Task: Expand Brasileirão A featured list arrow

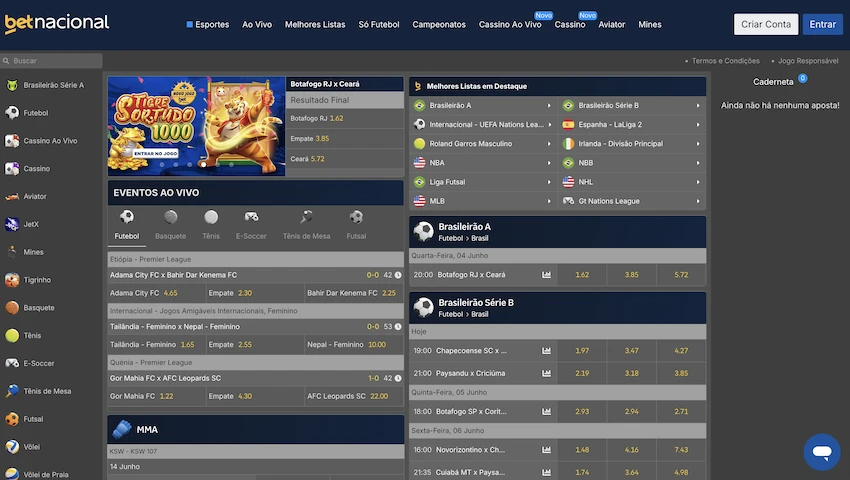Action: tap(549, 106)
